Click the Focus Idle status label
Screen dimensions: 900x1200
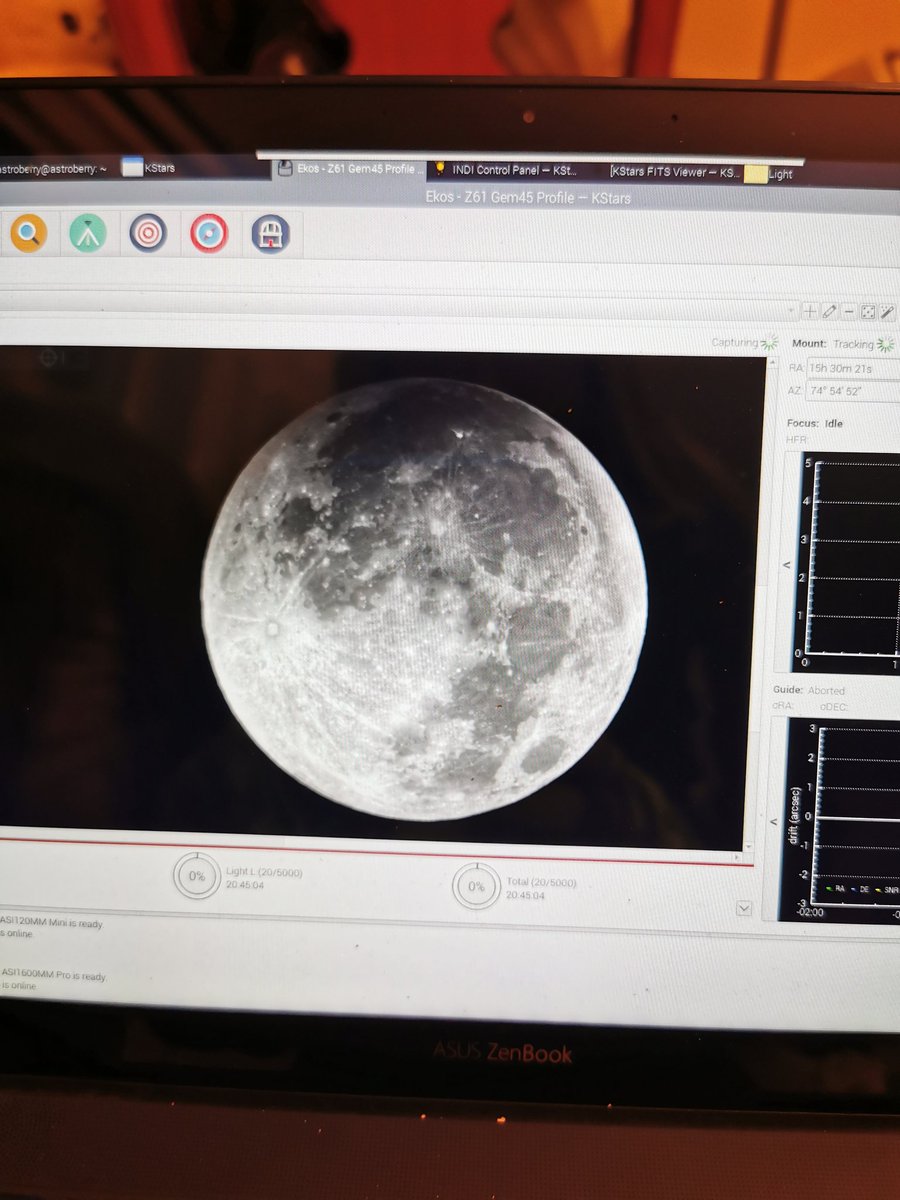[833, 423]
